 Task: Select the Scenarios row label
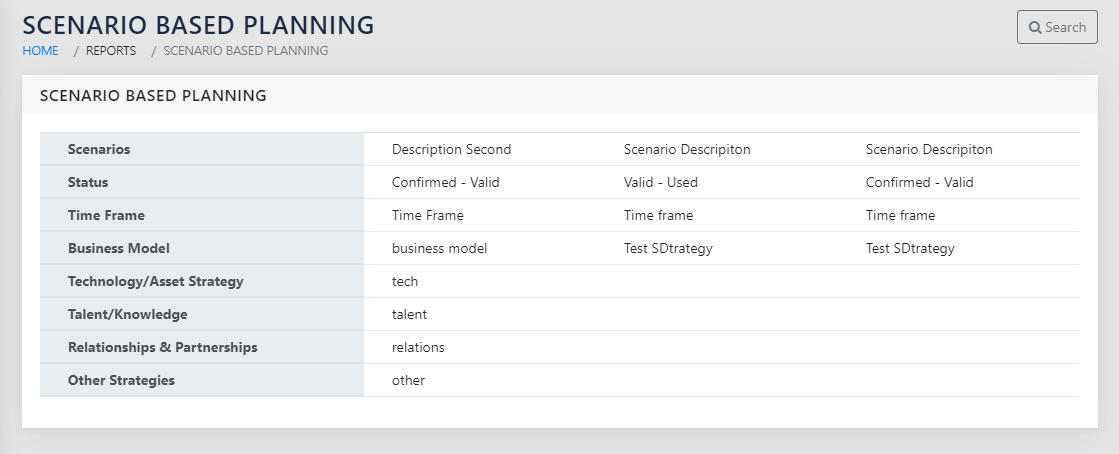click(99, 149)
